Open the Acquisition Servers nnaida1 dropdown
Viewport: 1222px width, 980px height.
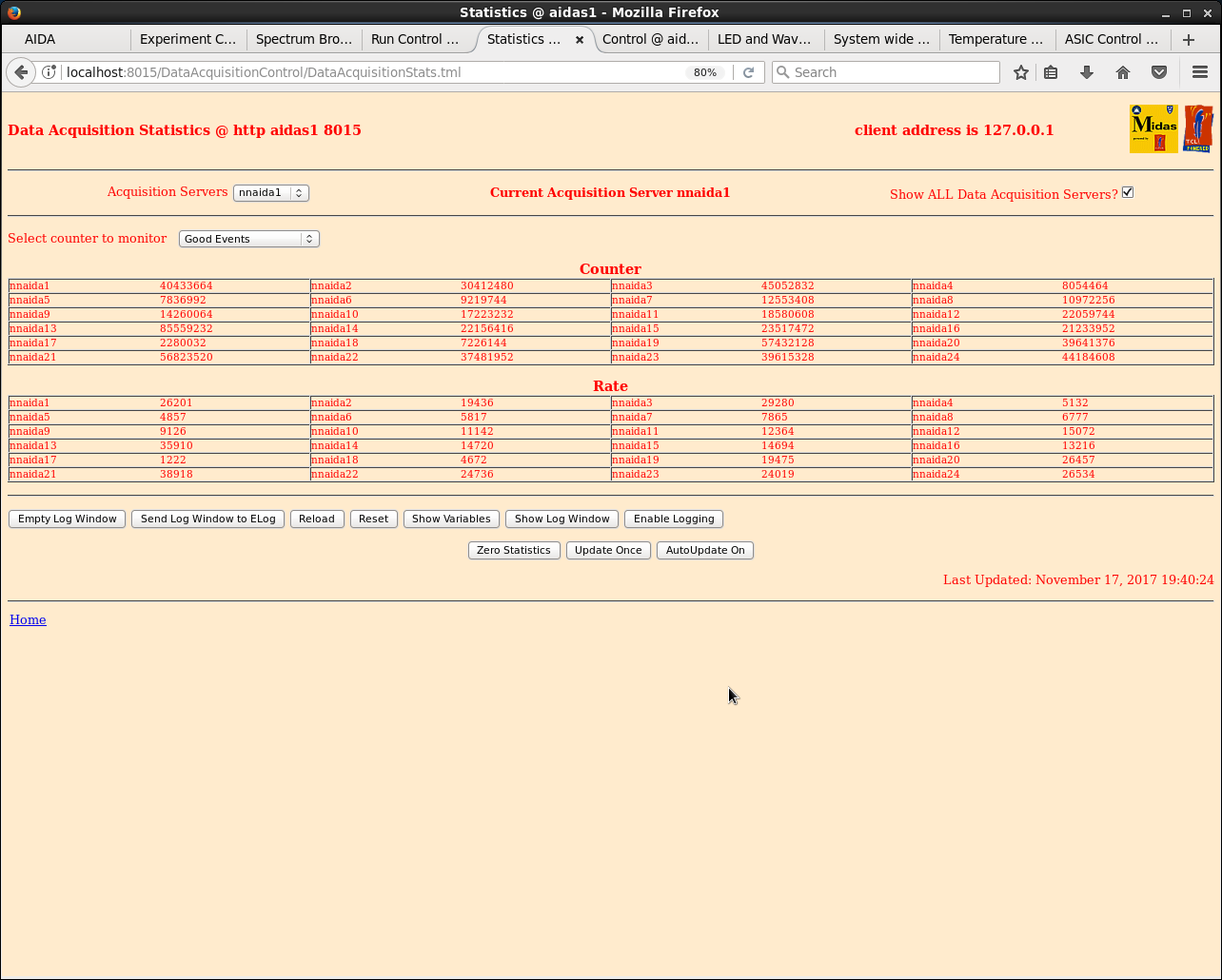point(271,192)
